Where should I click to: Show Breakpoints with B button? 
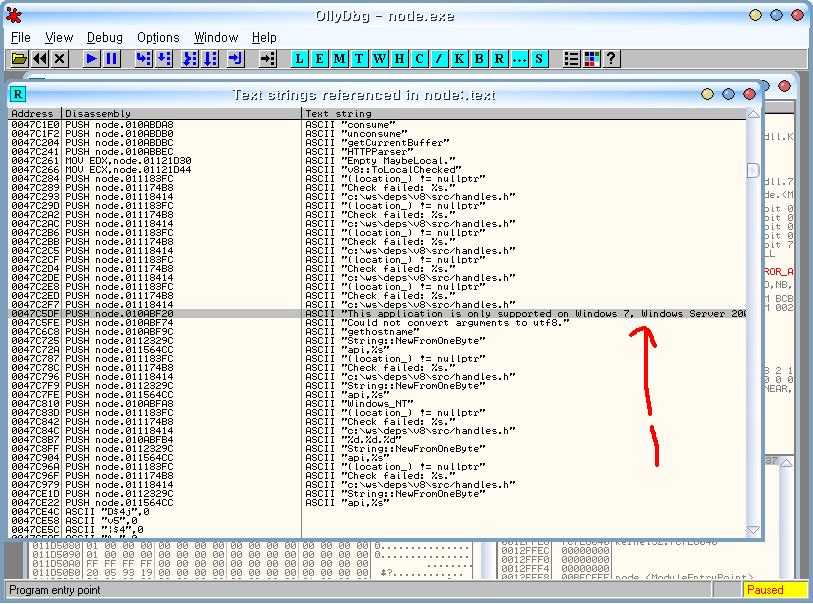479,59
